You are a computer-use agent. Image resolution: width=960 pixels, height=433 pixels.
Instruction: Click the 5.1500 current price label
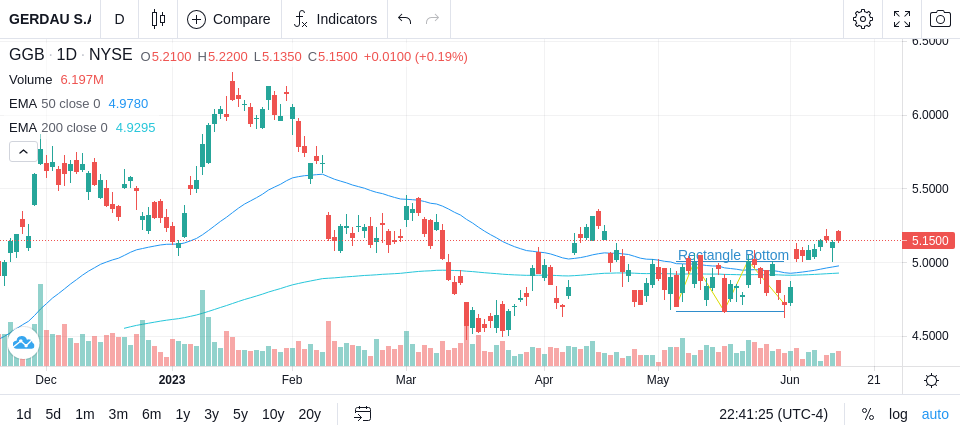[929, 241]
